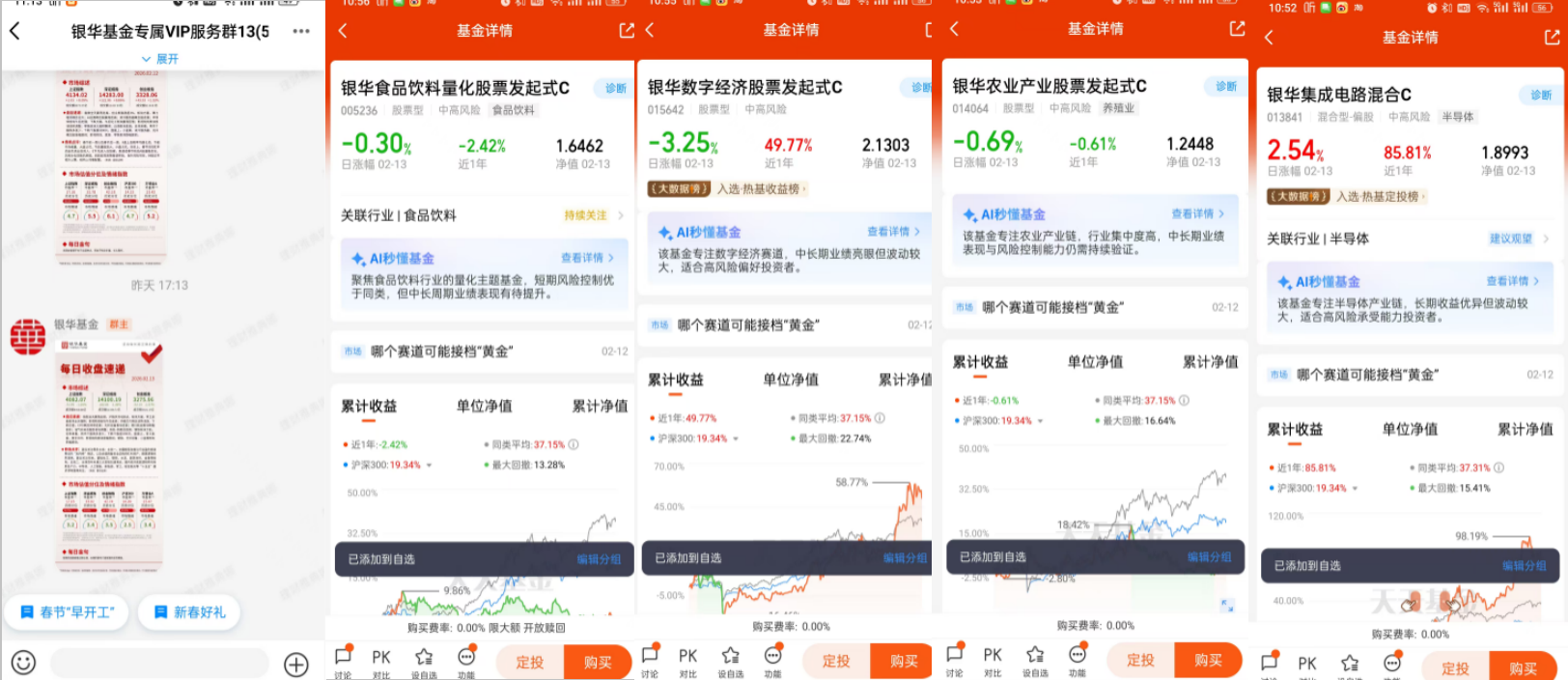Open 查看详情 in the 农业产业 fund AI秒懂基金 card
Viewport: 1568px width, 680px height.
coord(1197,213)
